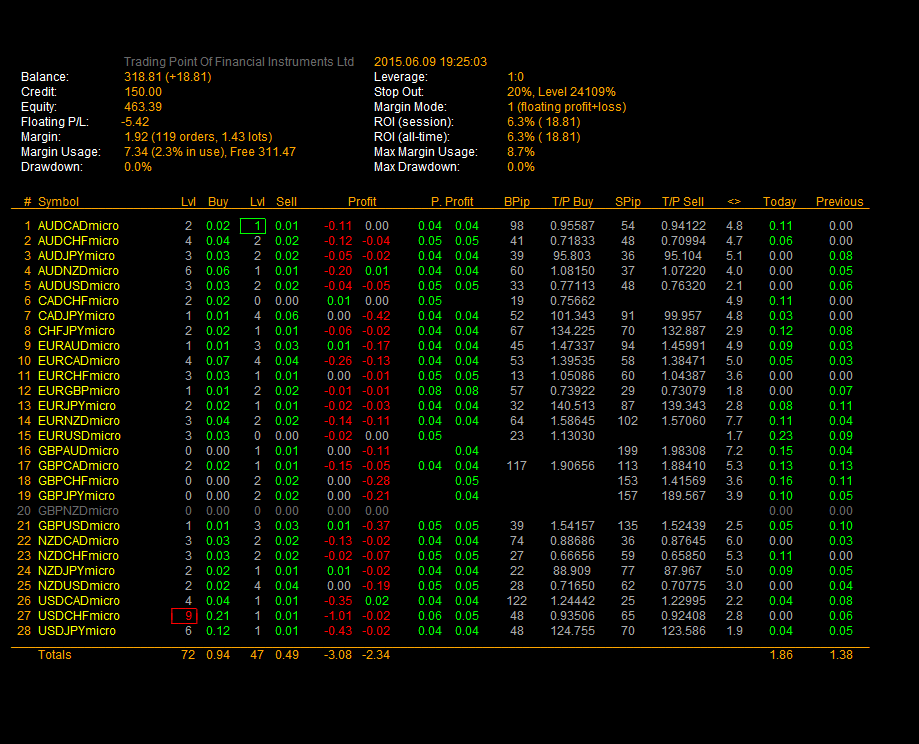Select the greyed-out GBPNZDmicro symbol
Screen dimensions: 919x744
click(x=78, y=511)
